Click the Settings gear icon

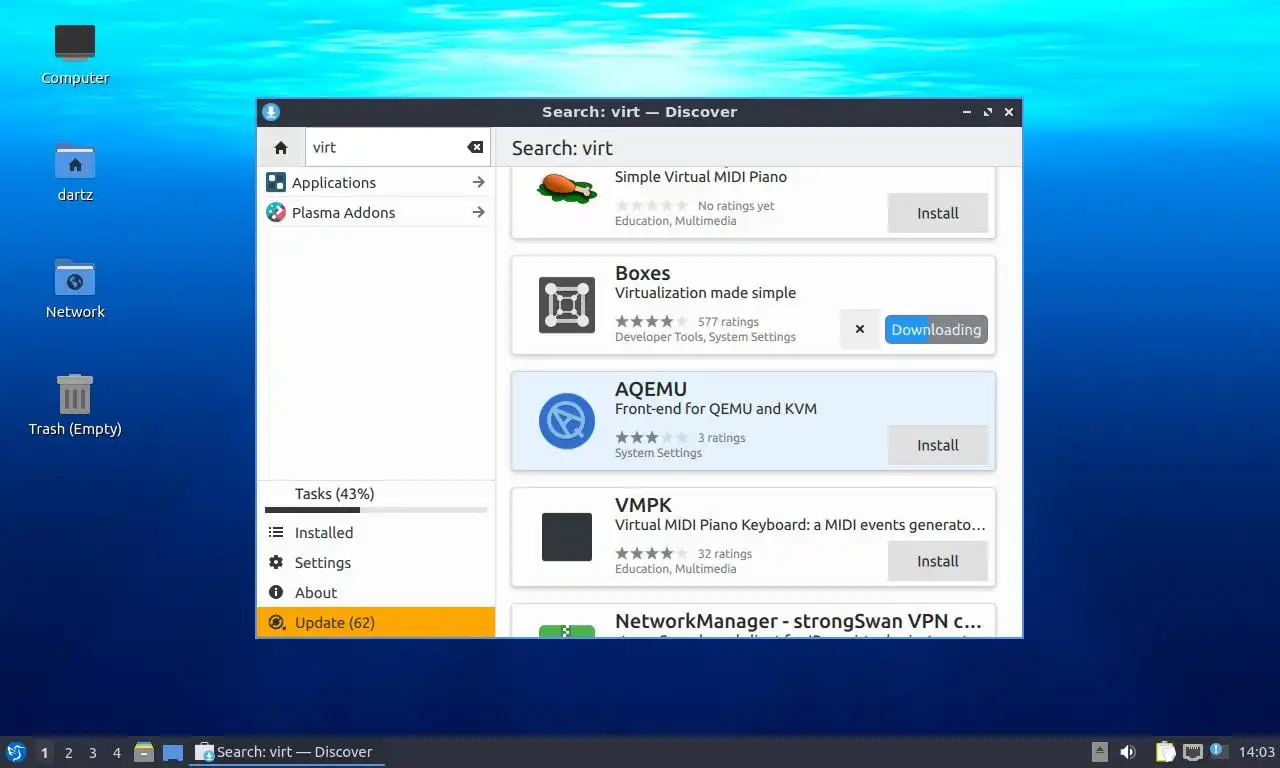click(276, 563)
